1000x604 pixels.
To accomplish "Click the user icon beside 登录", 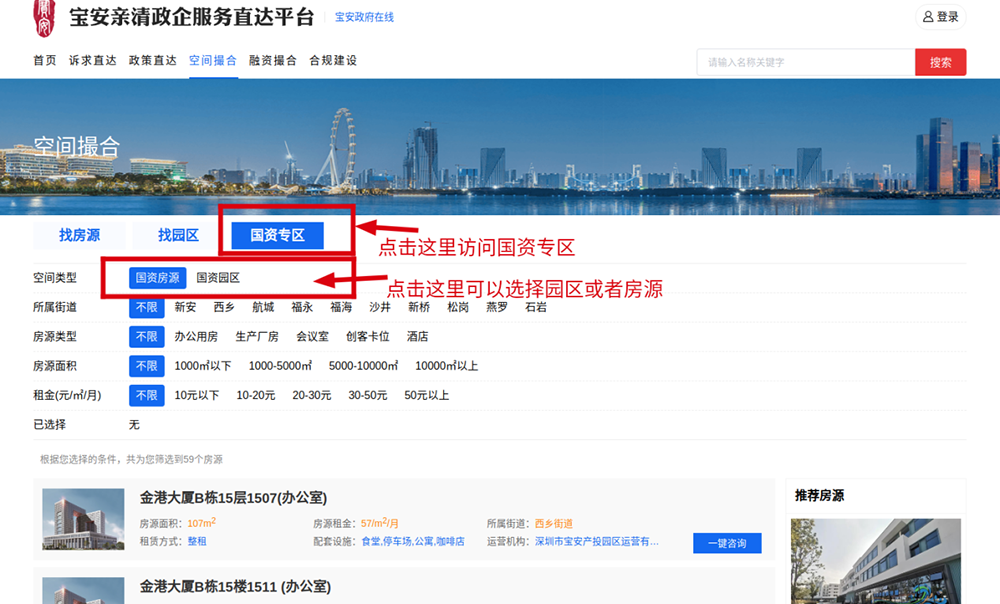I will pos(928,17).
